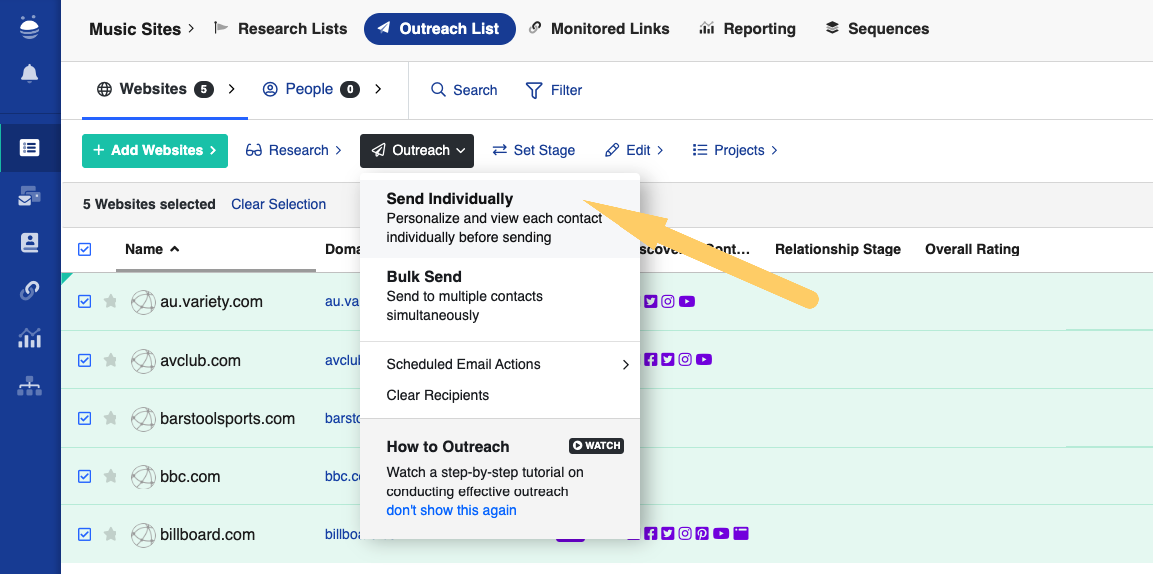Toggle the select-all checkbox in table header
The width and height of the screenshot is (1153, 574).
tap(85, 249)
